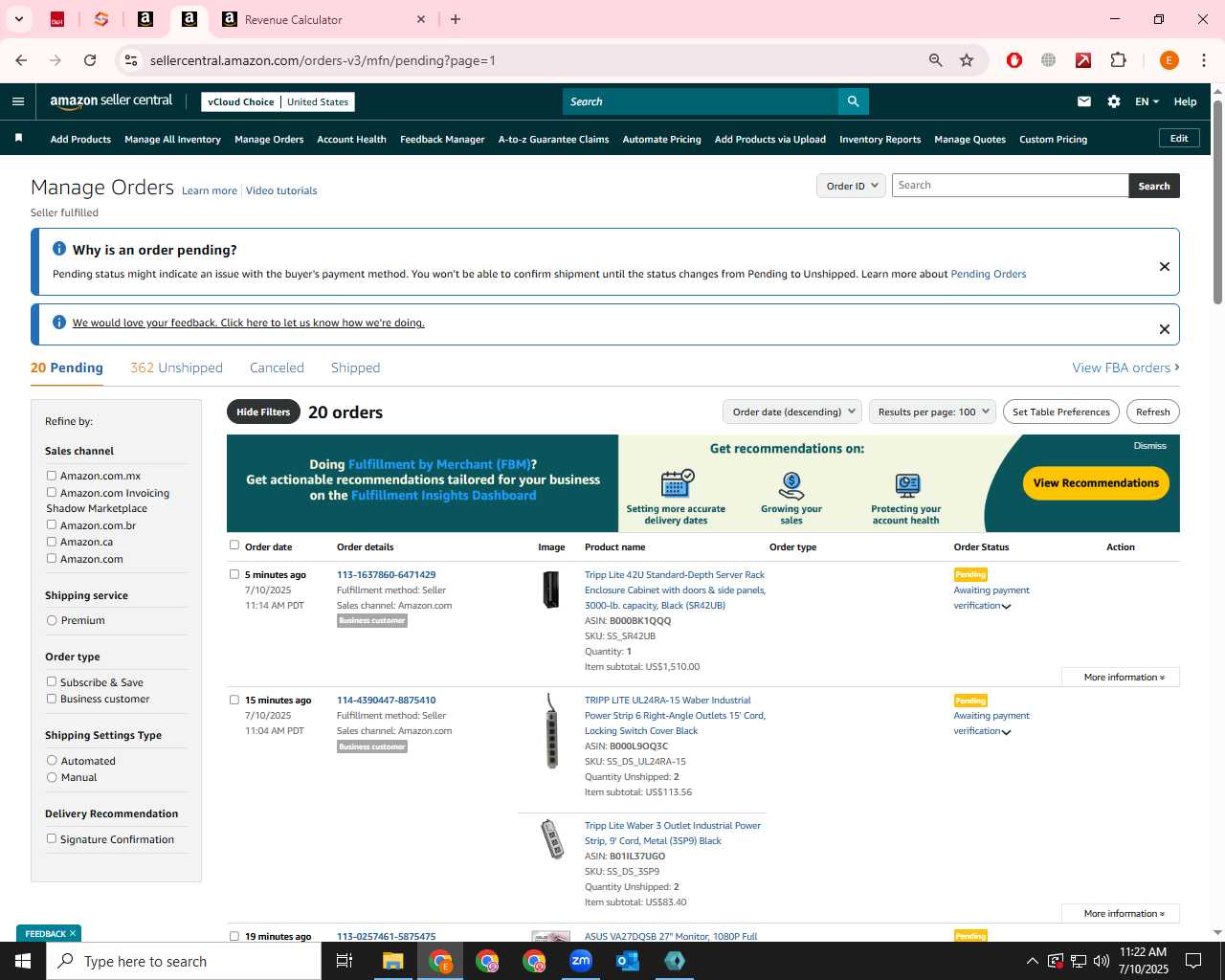This screenshot has height=980, width=1225.
Task: Open new browser tab with plus icon
Action: (456, 19)
